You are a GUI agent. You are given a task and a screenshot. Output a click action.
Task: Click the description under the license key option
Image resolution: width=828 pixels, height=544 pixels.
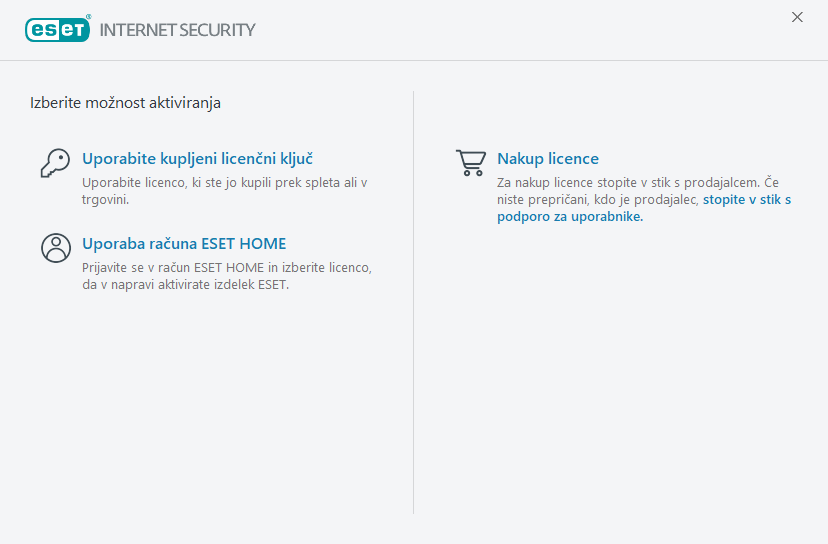pyautogui.click(x=224, y=190)
